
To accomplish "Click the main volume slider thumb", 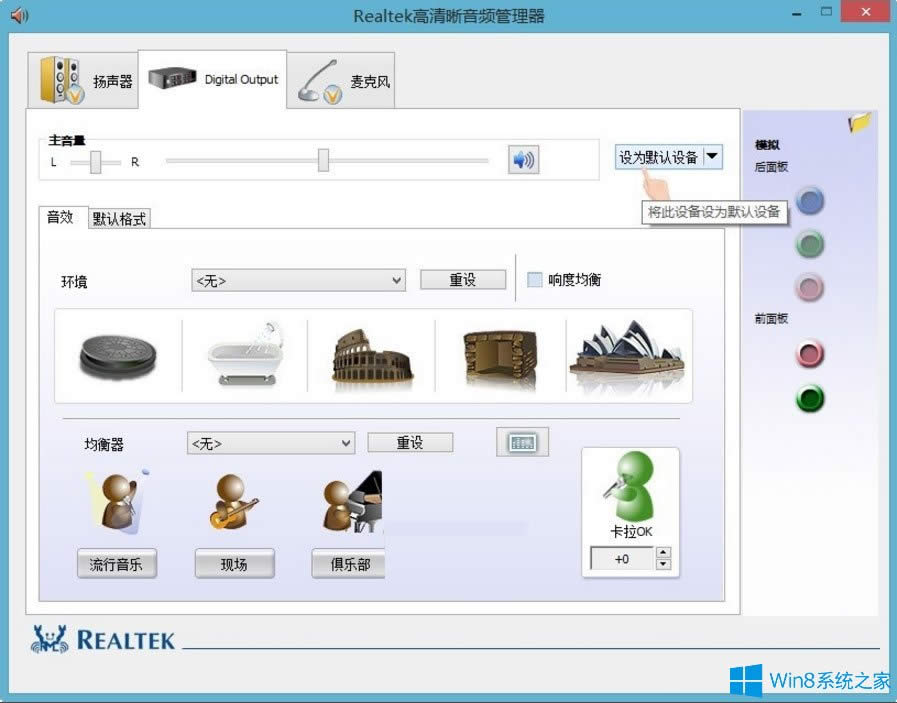I will (323, 160).
